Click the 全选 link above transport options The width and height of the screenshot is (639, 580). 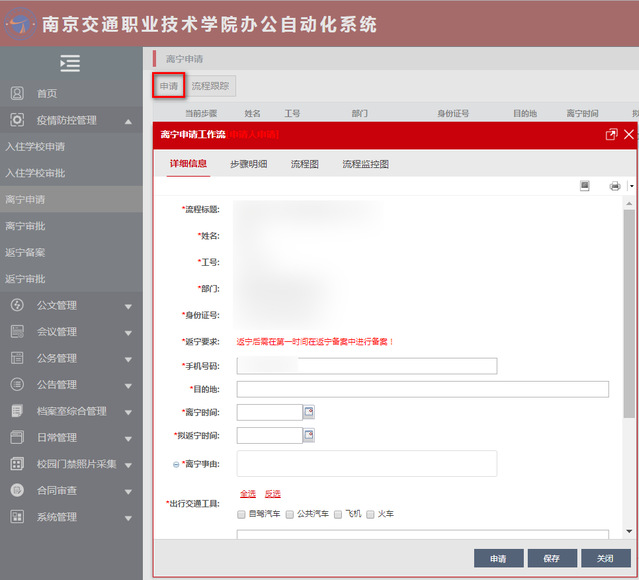tap(247, 494)
